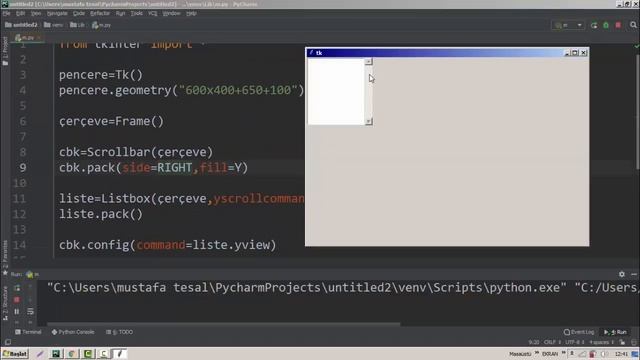Toggle the soft-wrap icon in Run panel

[30, 311]
